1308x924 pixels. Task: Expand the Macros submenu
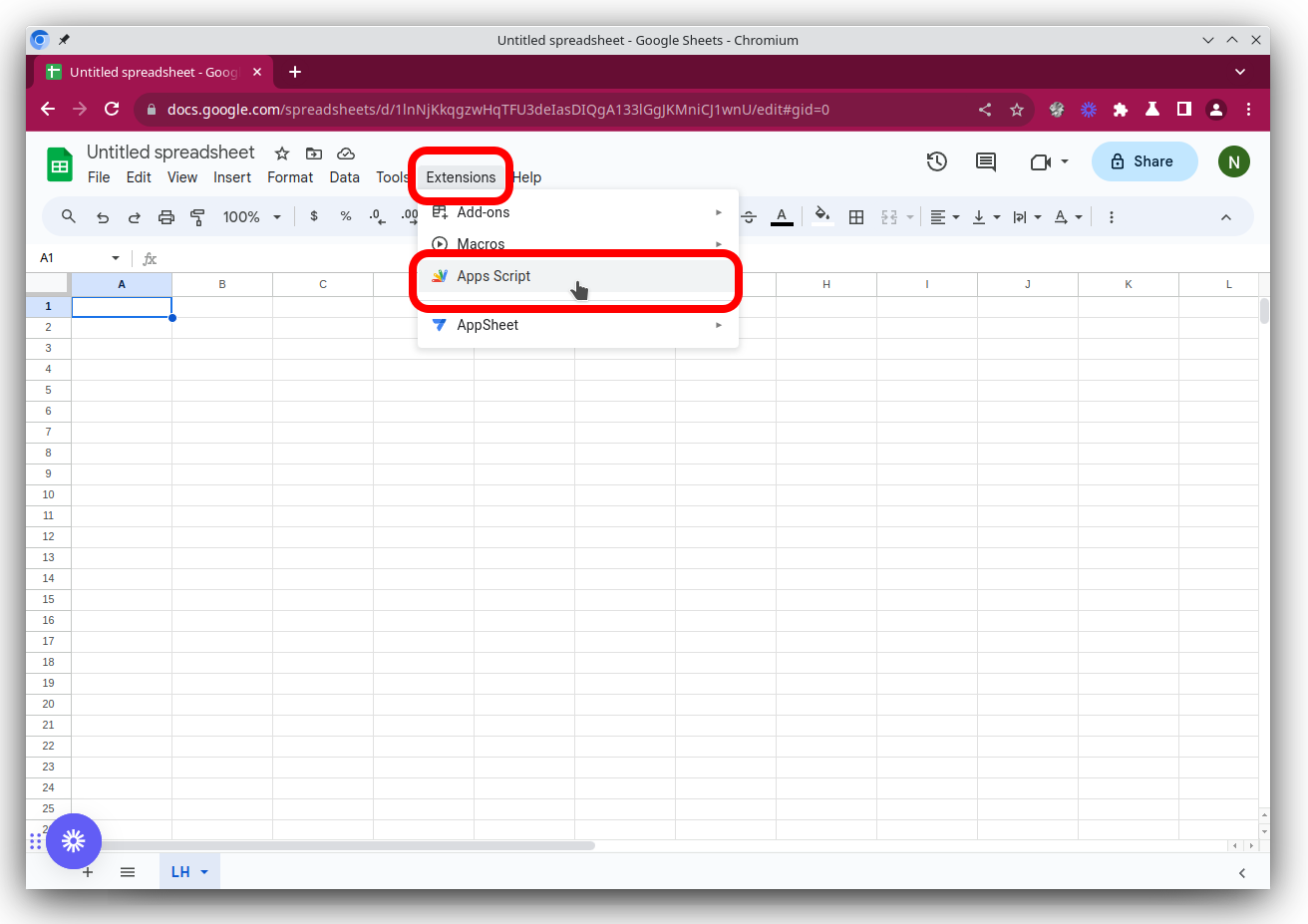click(578, 244)
